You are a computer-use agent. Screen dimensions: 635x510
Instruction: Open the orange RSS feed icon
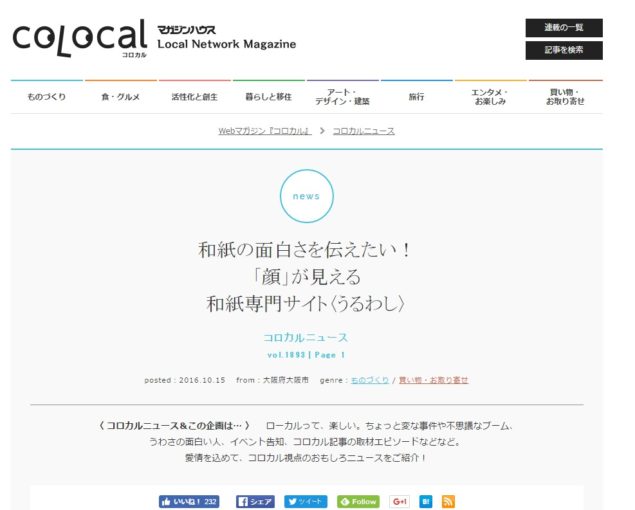448,501
